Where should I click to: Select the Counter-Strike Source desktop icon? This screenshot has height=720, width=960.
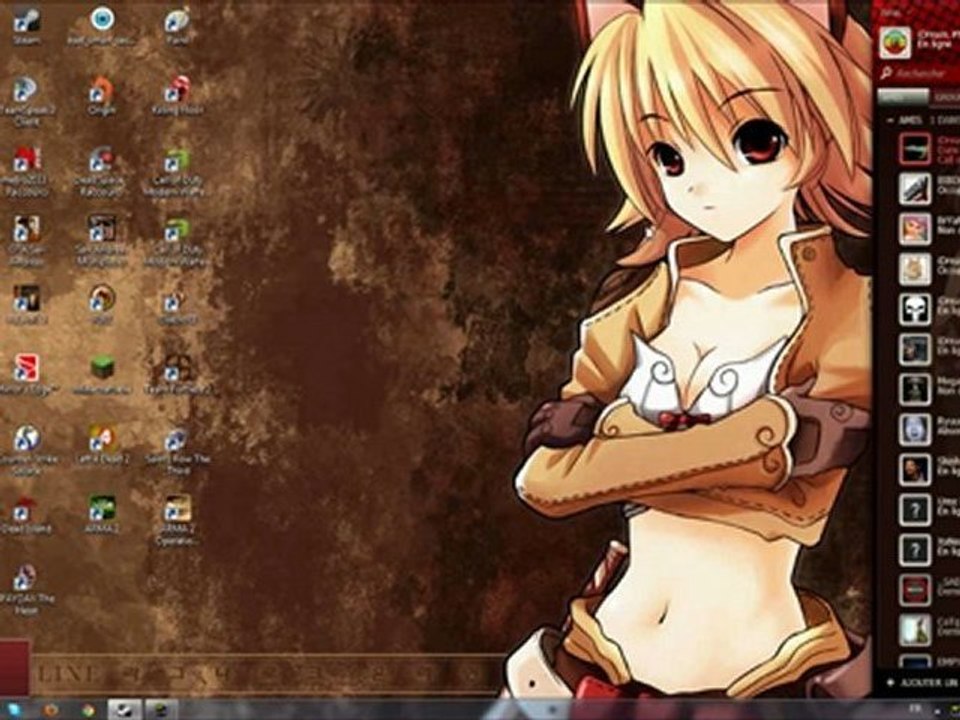[26, 450]
